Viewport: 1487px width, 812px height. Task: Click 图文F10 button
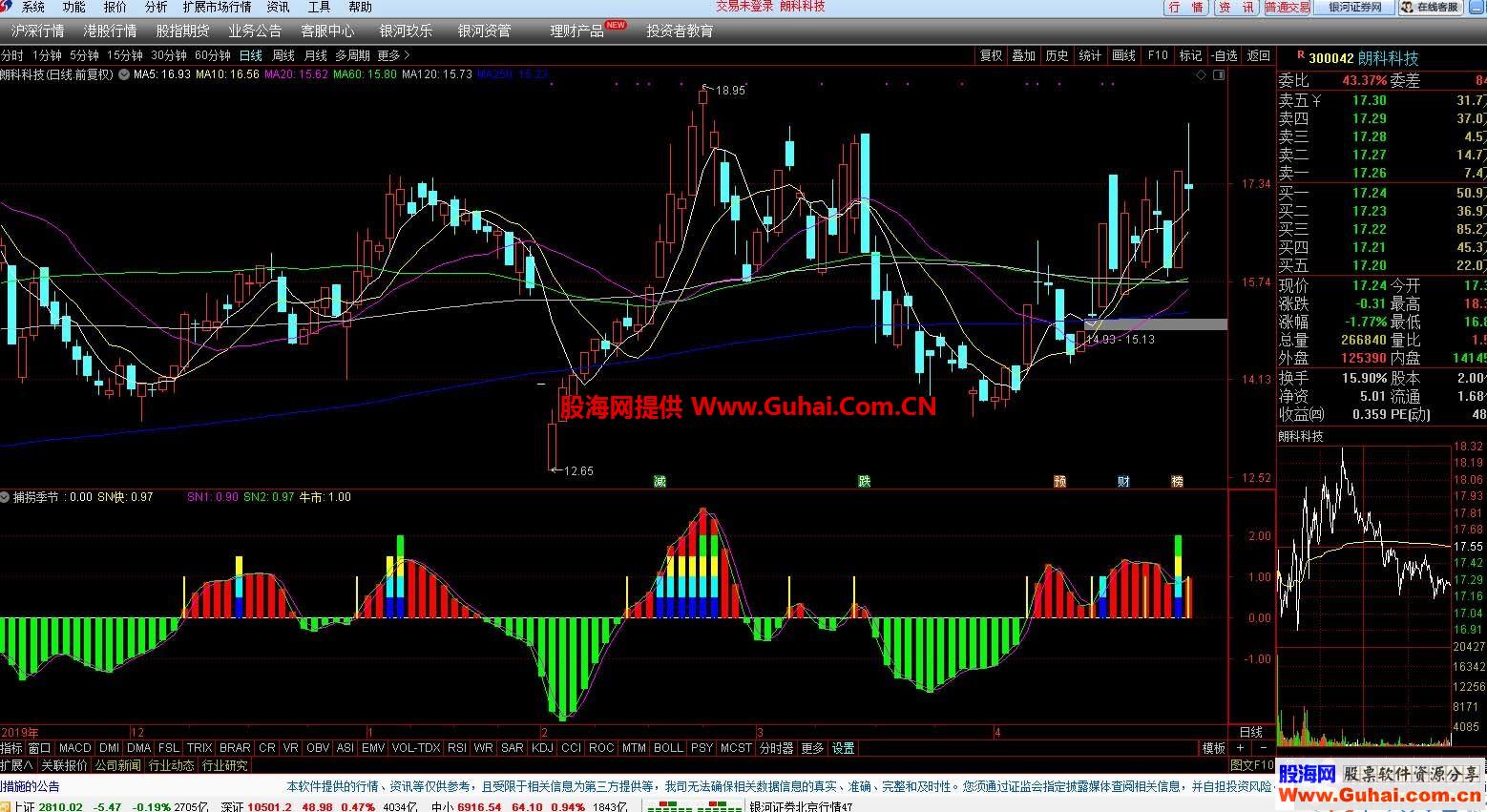pos(1252,765)
